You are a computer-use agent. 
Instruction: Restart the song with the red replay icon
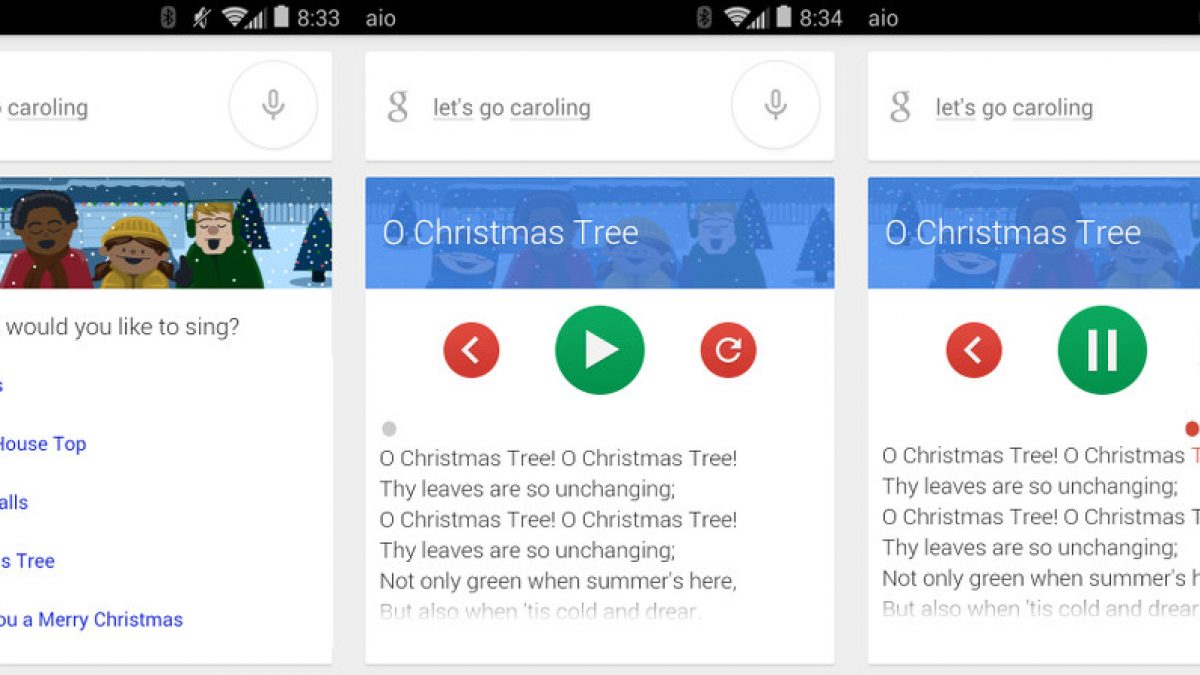(728, 350)
